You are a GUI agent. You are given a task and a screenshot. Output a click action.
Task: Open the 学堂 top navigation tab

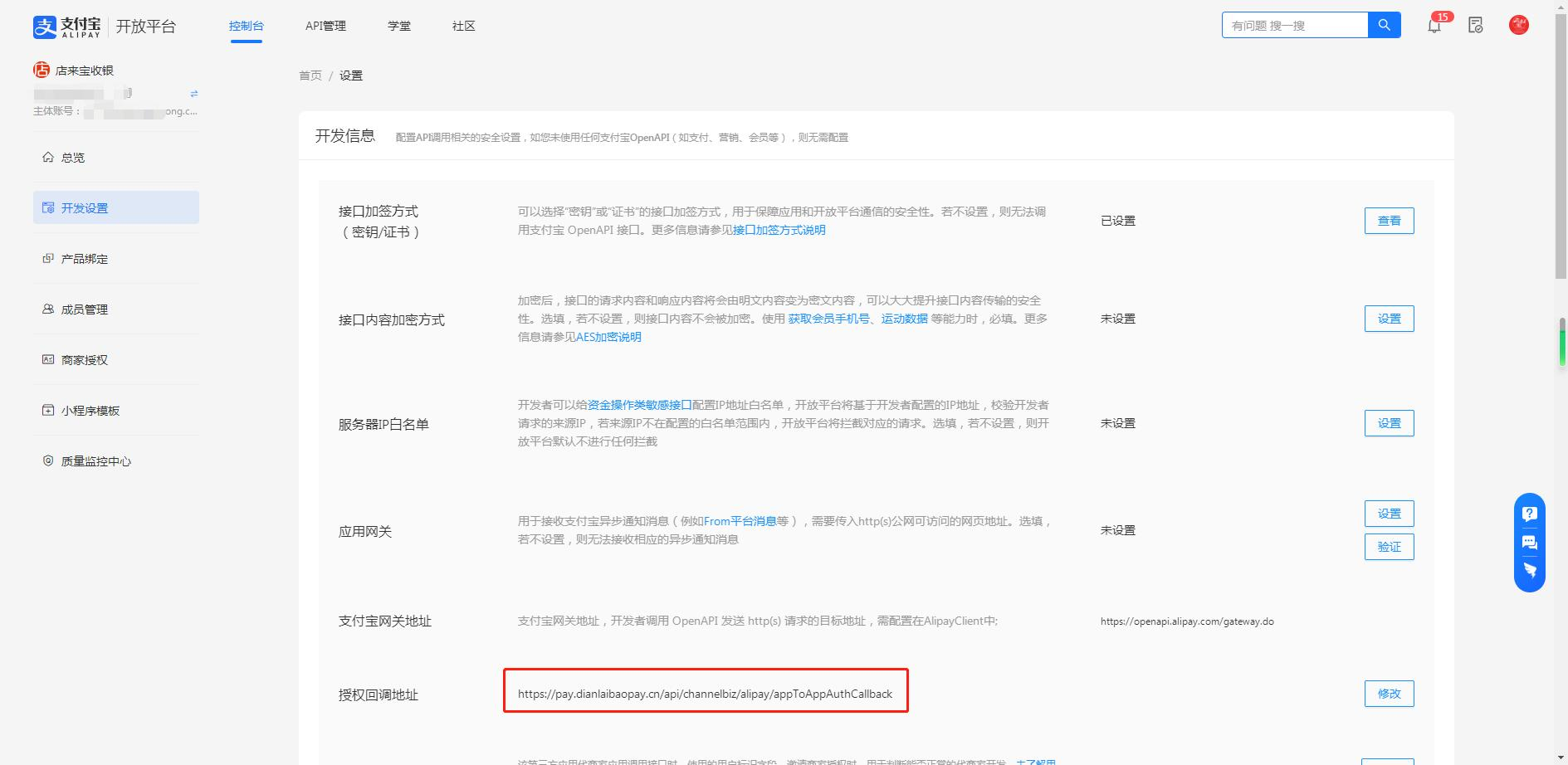tap(398, 26)
